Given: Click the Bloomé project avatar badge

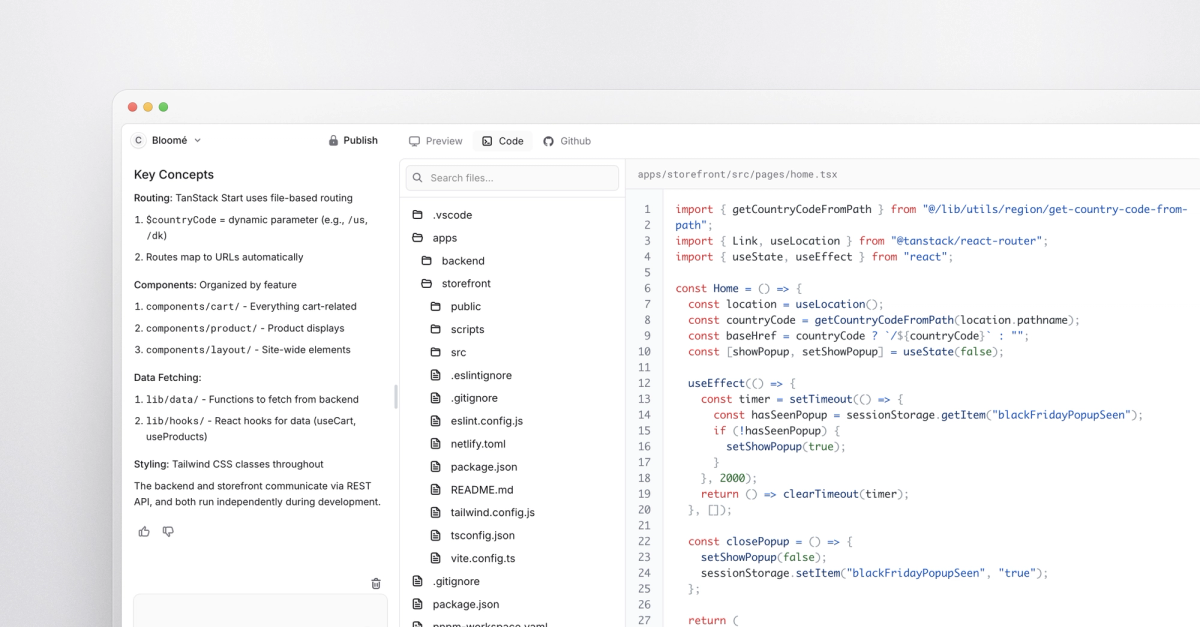Looking at the screenshot, I should [138, 140].
